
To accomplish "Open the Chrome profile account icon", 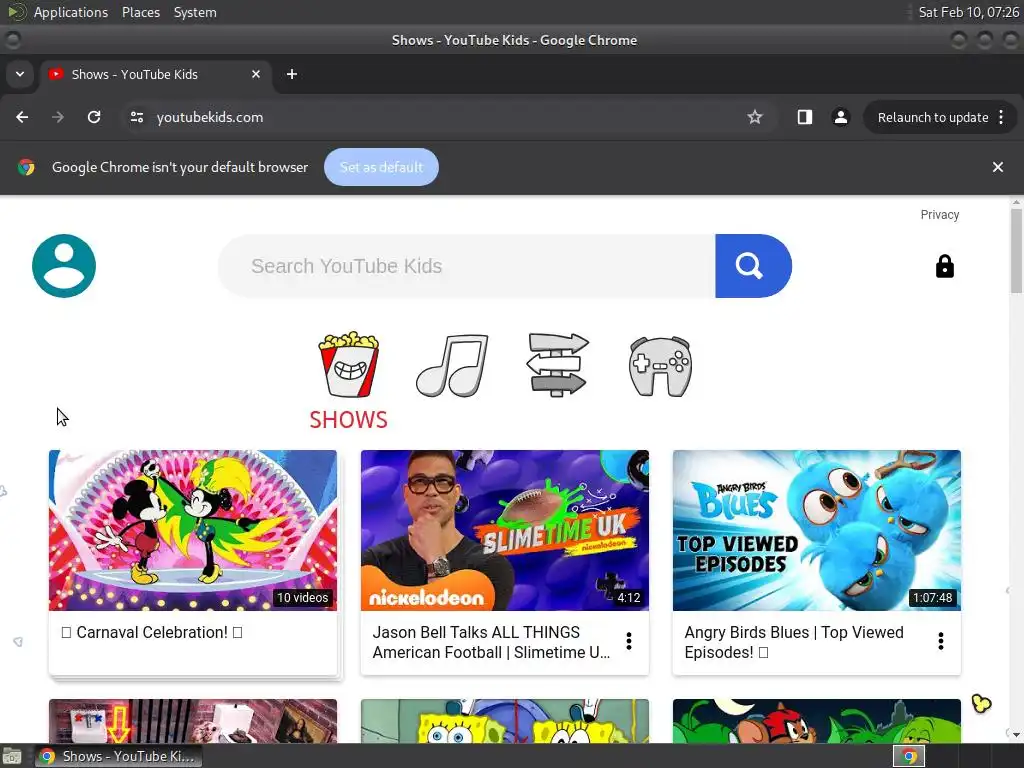I will pyautogui.click(x=840, y=117).
